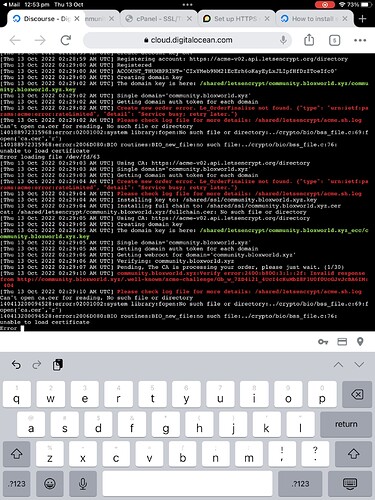Toggle the left shift key
The image size is (375, 500).
pyautogui.click(x=17, y=454)
